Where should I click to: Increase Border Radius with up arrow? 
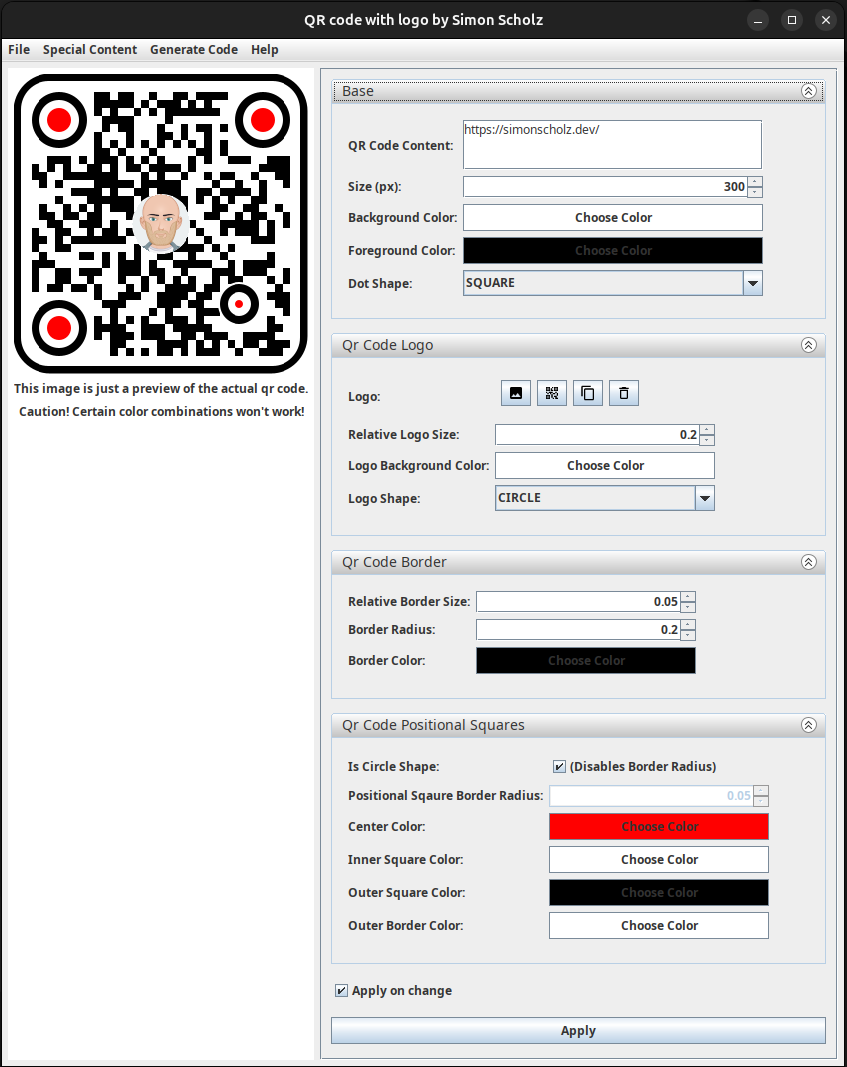click(x=688, y=625)
